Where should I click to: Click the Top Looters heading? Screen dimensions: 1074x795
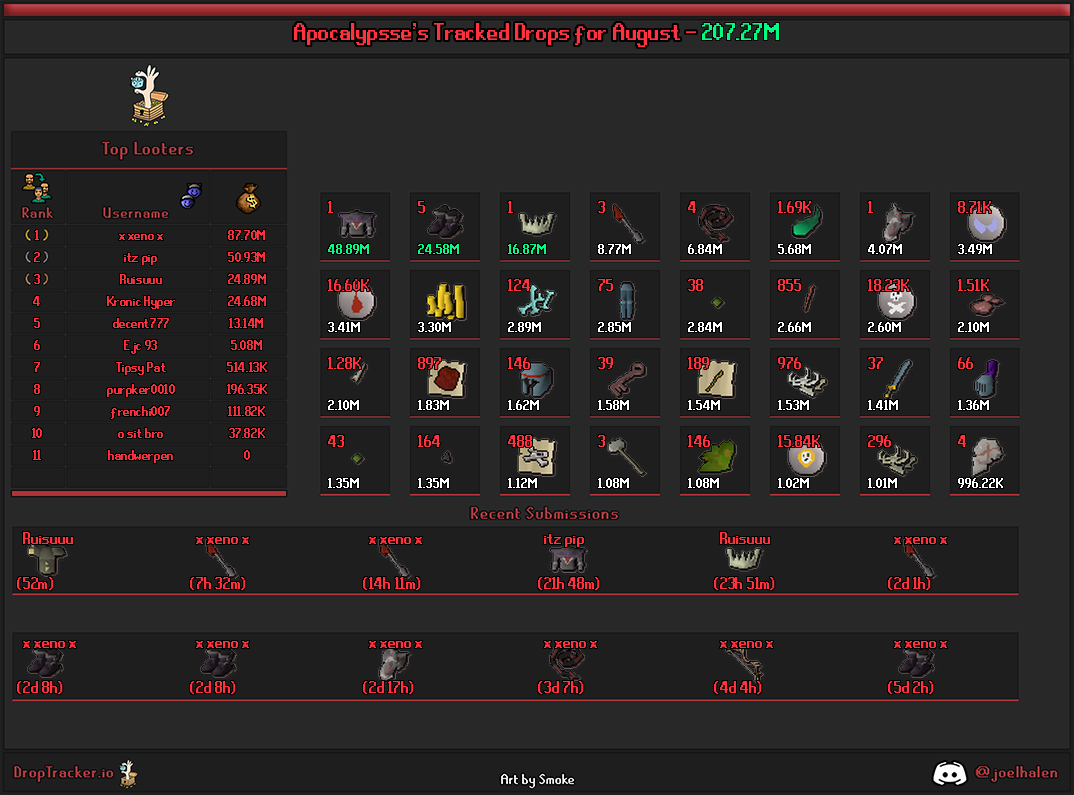coord(147,149)
